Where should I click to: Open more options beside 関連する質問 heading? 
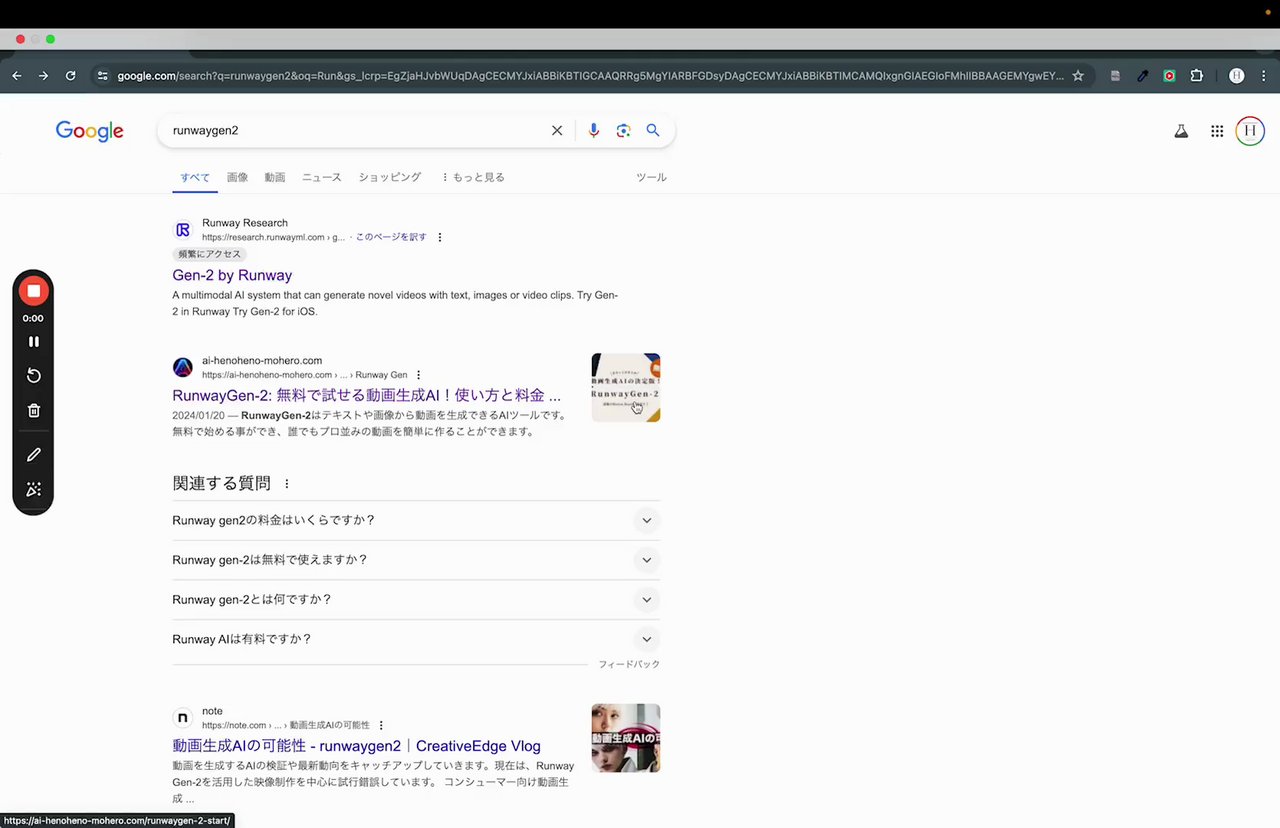tap(287, 484)
